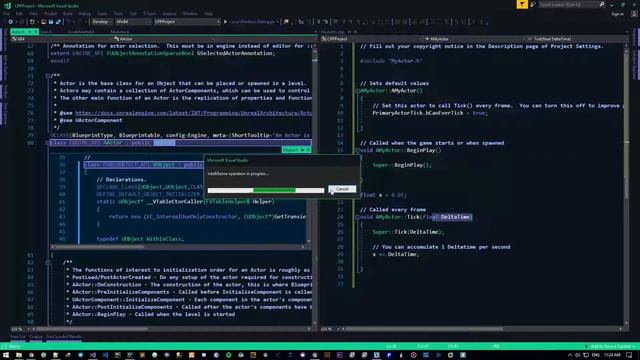The image size is (640, 360).
Task: Collapse the initialization order comment outline
Action: pos(48,262)
